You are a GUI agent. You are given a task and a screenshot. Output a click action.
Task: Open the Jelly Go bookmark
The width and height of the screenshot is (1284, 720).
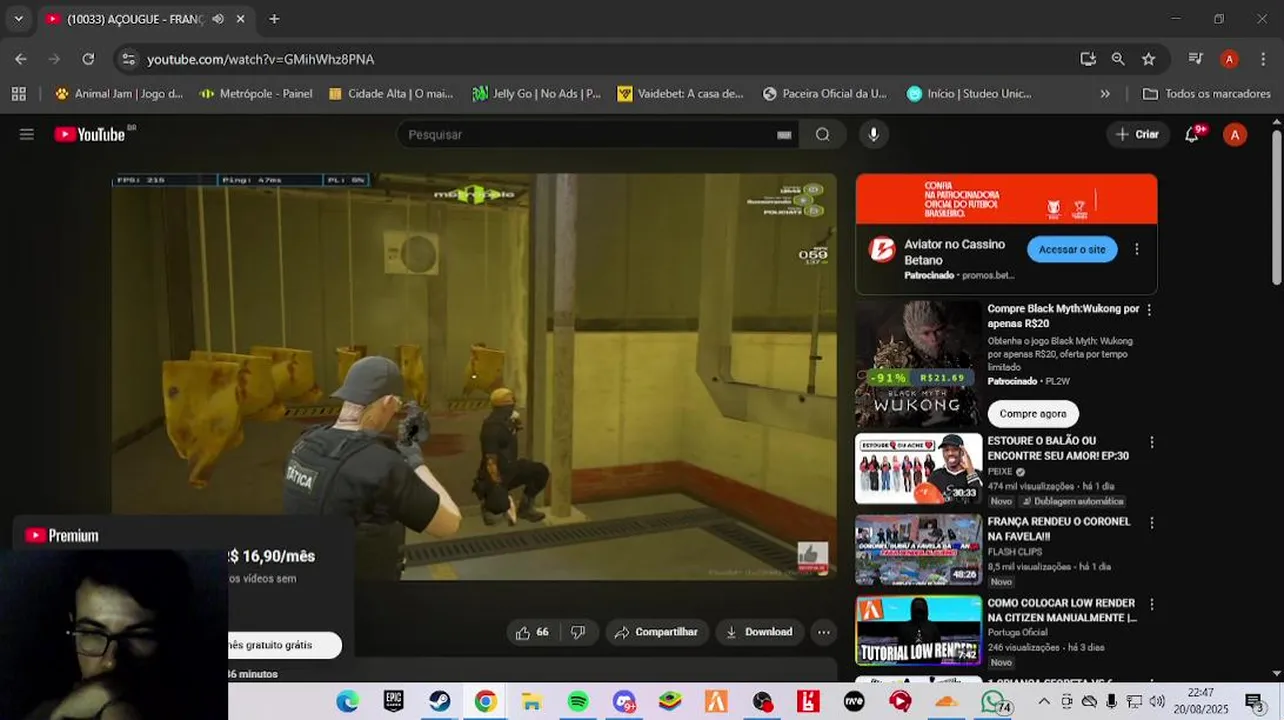tap(537, 94)
